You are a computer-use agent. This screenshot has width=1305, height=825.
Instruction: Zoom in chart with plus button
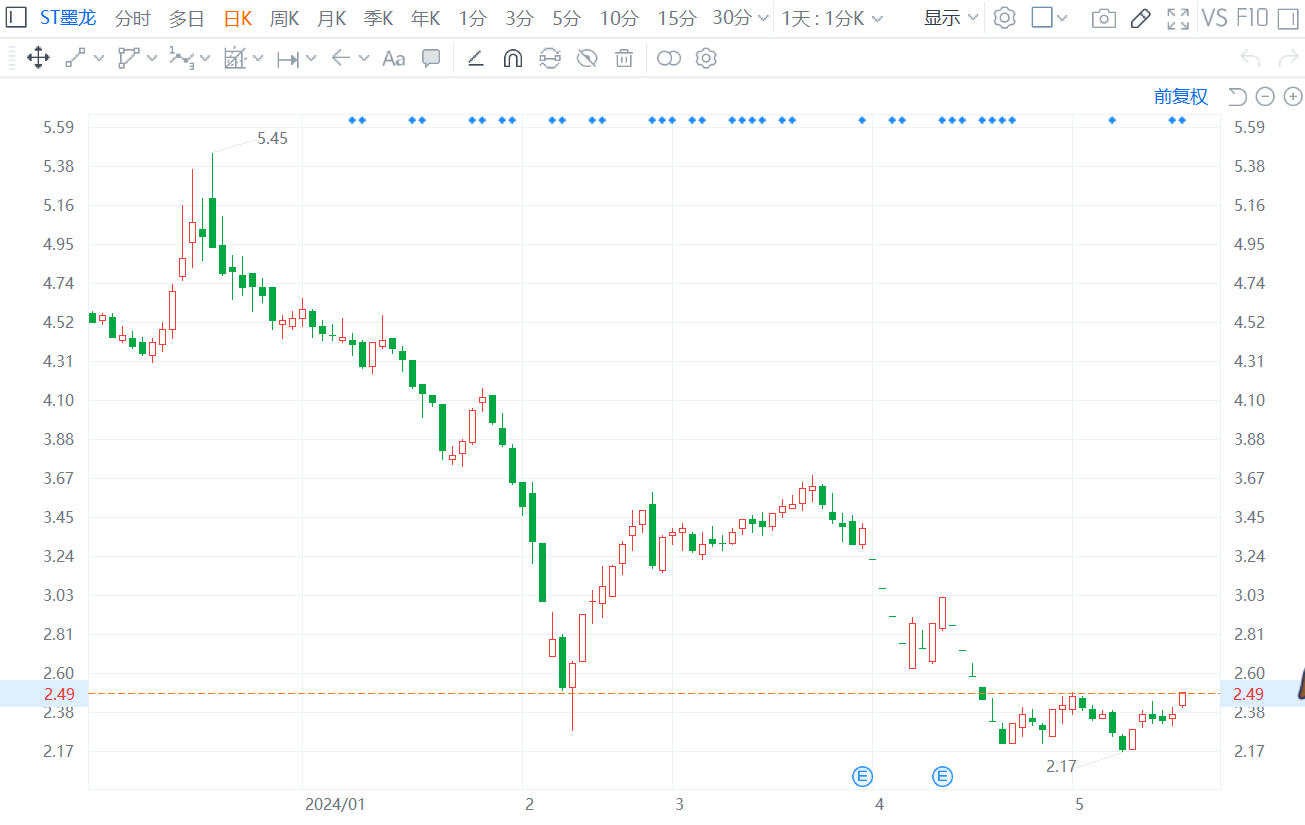tap(1293, 96)
